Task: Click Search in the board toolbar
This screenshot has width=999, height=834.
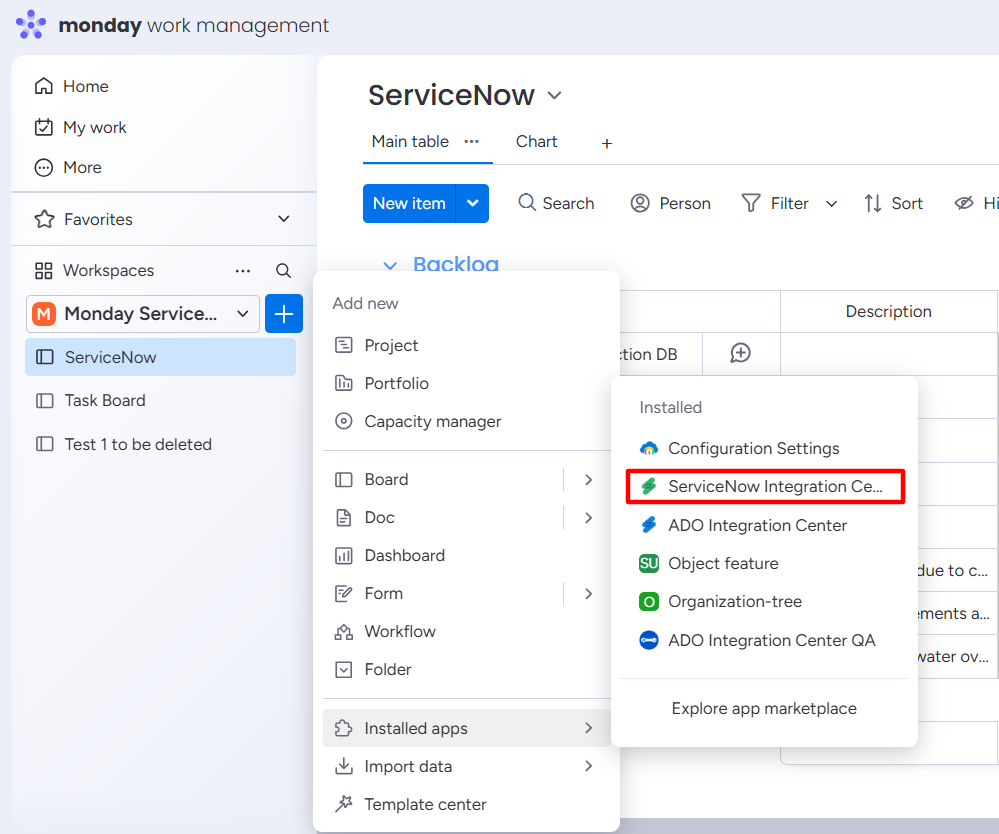Action: pyautogui.click(x=556, y=203)
